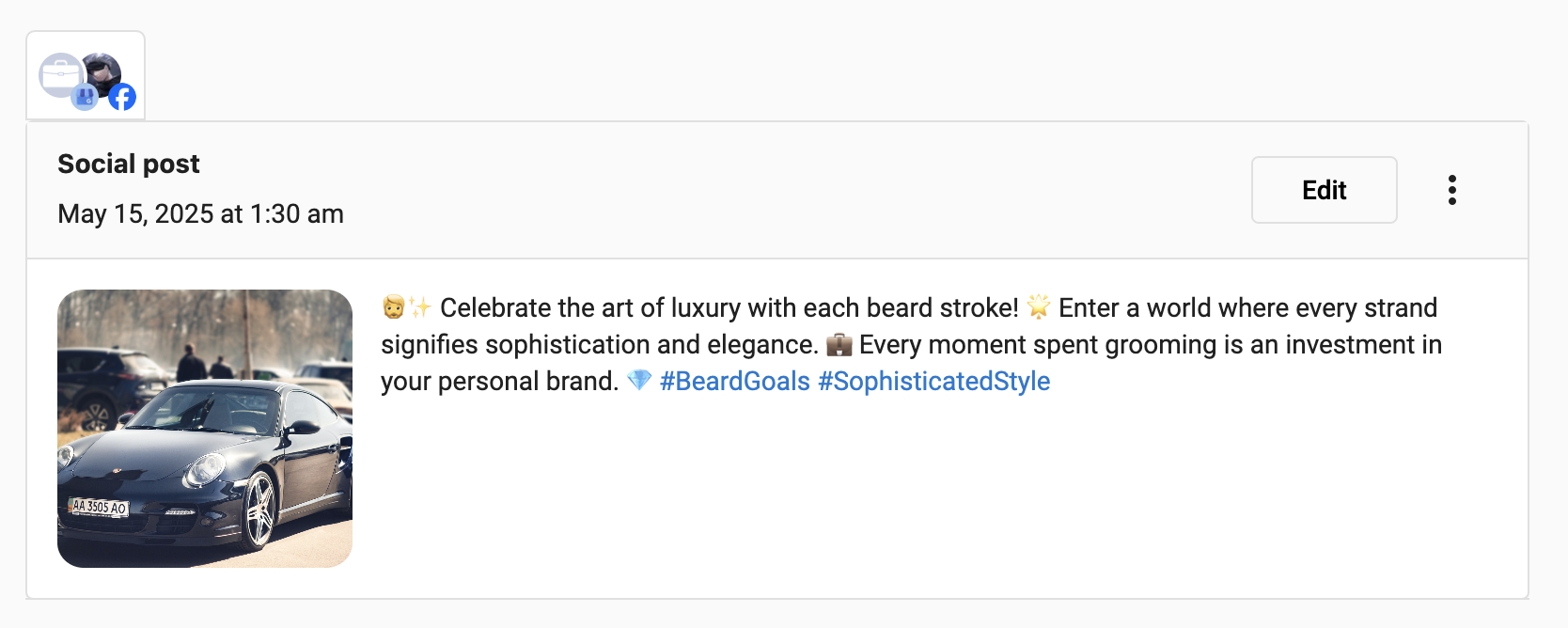Follow the #BeardGoals hashtag link
Viewport: 1568px width, 628px height.
point(734,381)
